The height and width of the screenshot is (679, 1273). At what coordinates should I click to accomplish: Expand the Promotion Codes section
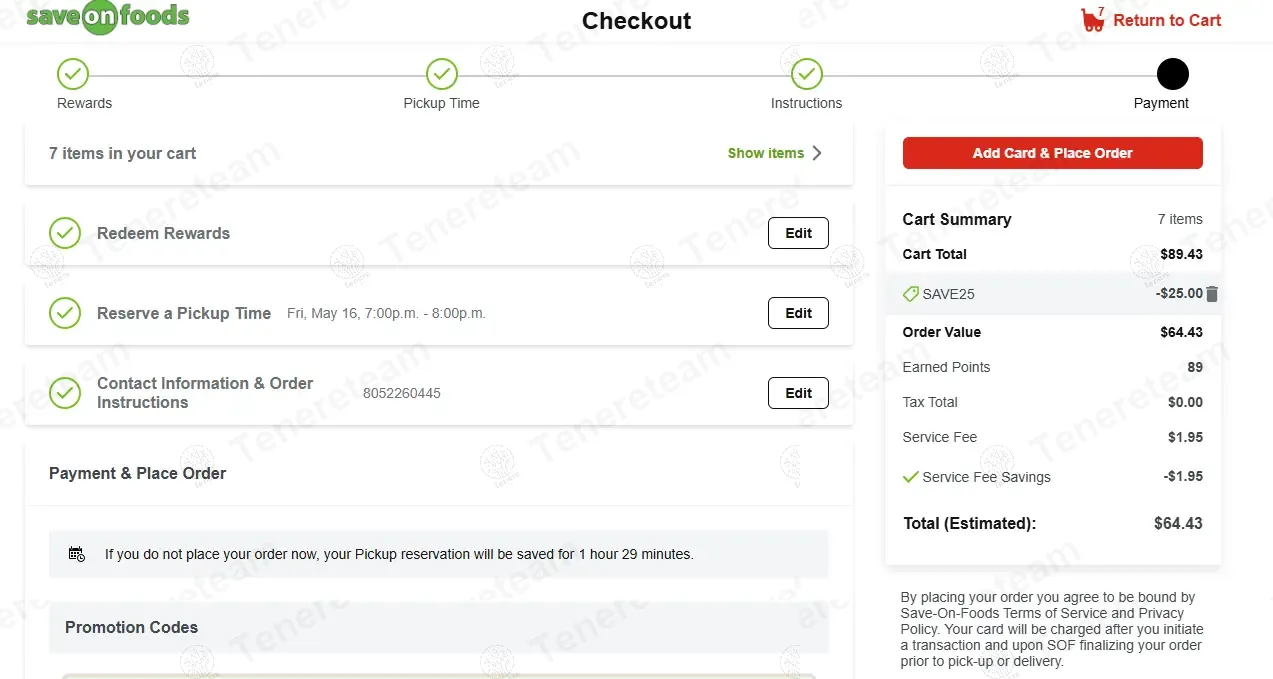(x=131, y=628)
